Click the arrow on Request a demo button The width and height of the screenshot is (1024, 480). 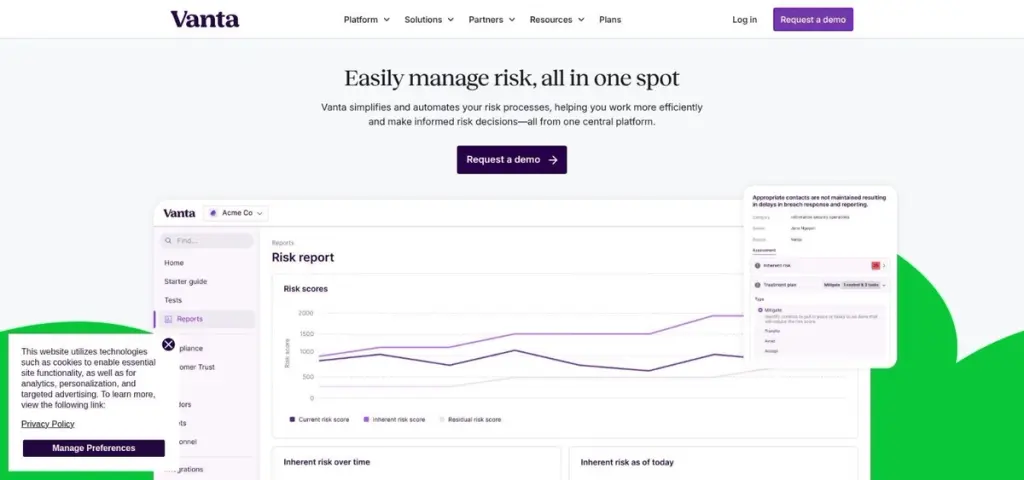(553, 160)
